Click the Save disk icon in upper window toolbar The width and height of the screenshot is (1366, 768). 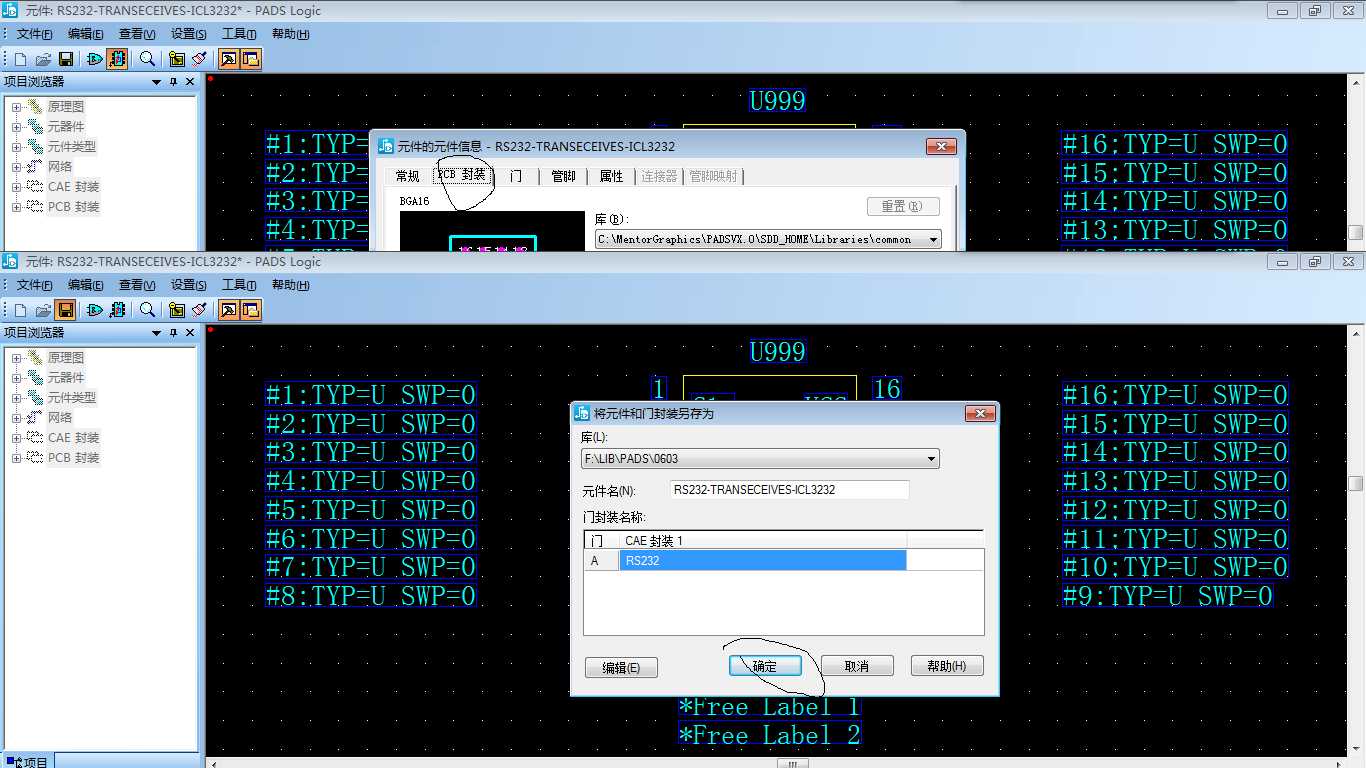click(65, 59)
